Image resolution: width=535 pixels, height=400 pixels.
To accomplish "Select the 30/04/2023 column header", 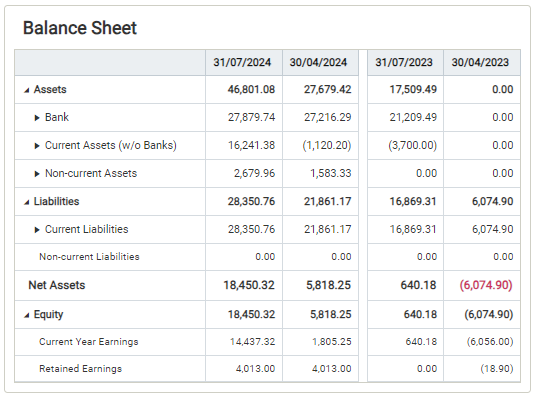I will coord(480,62).
